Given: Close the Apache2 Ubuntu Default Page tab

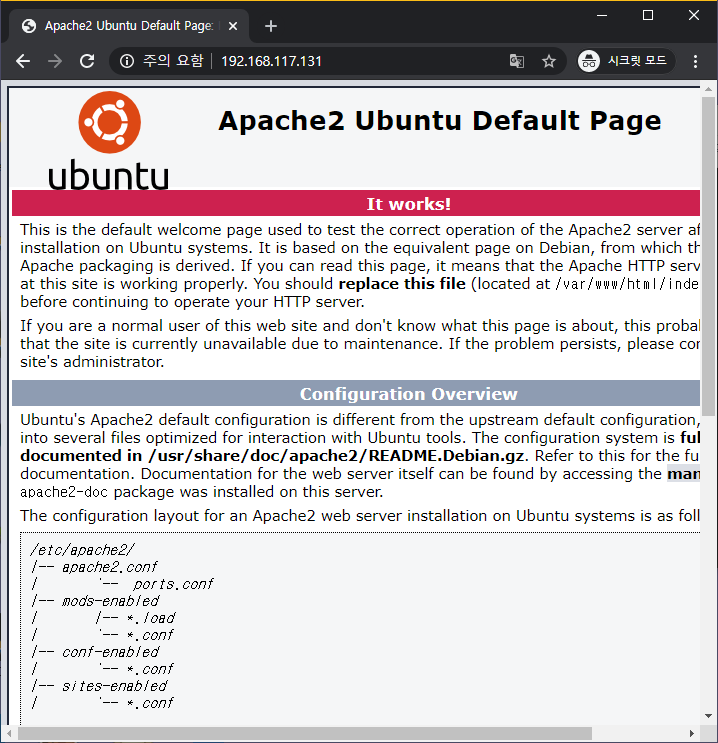Looking at the screenshot, I should pyautogui.click(x=233, y=26).
